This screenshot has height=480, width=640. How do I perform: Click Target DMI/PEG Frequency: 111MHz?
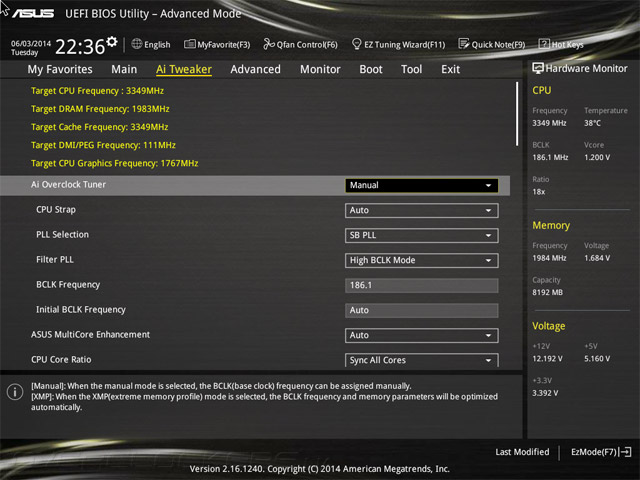point(103,145)
